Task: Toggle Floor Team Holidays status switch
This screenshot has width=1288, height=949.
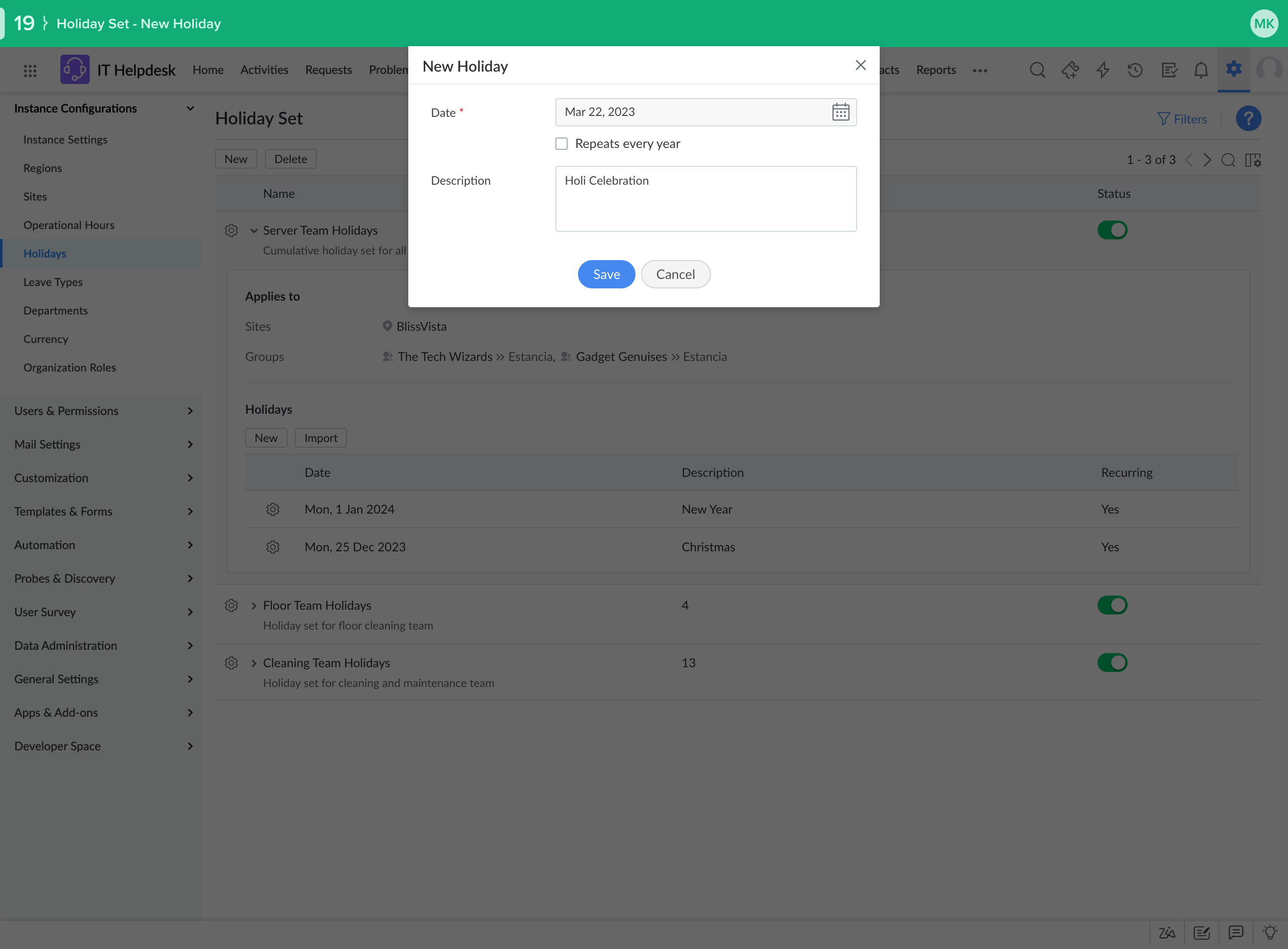Action: [x=1112, y=605]
